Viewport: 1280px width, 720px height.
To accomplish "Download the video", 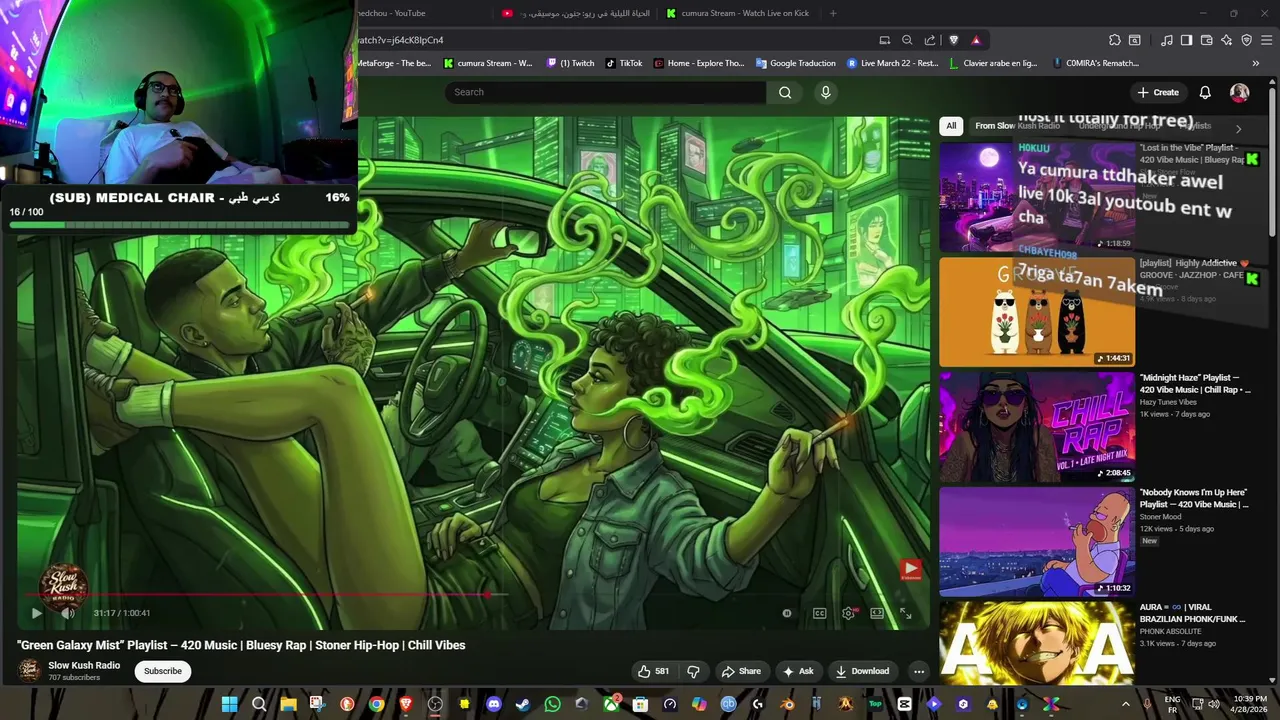I will tap(862, 671).
